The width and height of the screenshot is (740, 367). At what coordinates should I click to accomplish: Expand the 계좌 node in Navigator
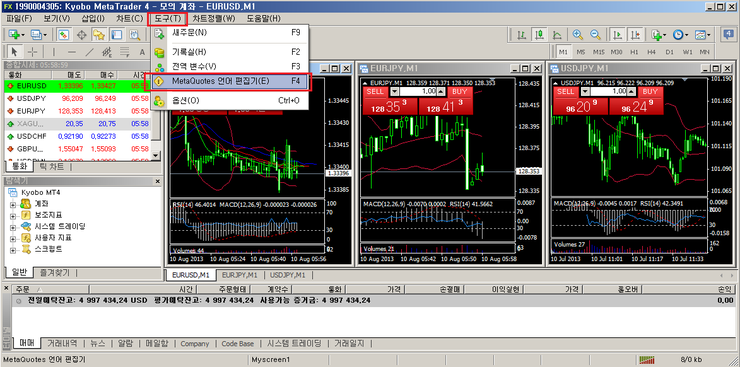click(x=13, y=204)
